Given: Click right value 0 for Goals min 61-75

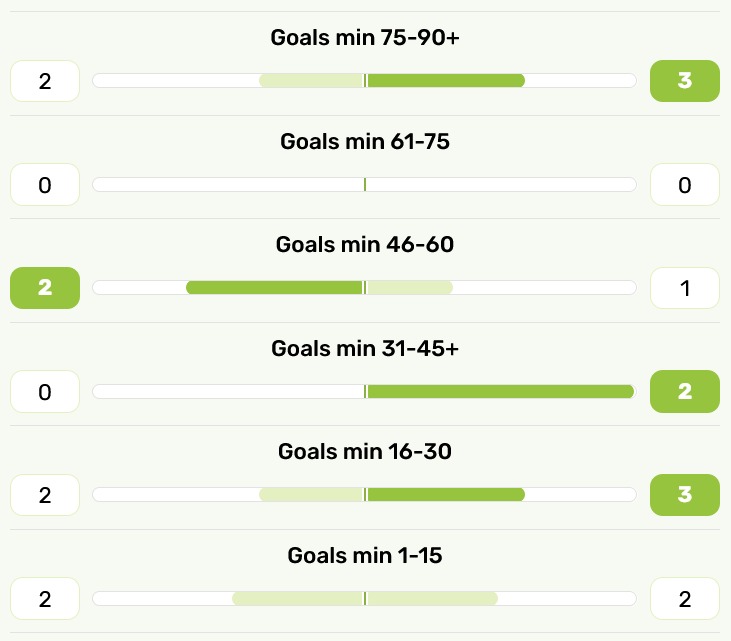Looking at the screenshot, I should point(684,185).
